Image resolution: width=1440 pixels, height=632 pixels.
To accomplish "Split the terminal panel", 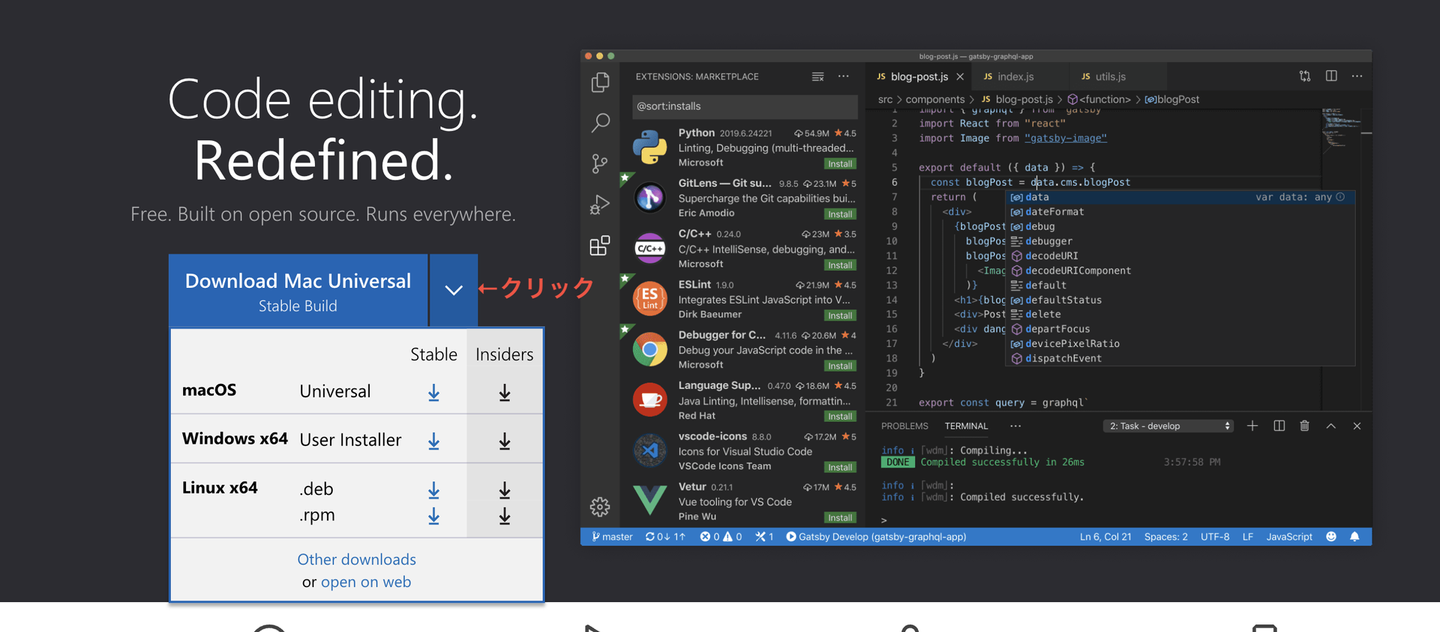I will (1279, 426).
